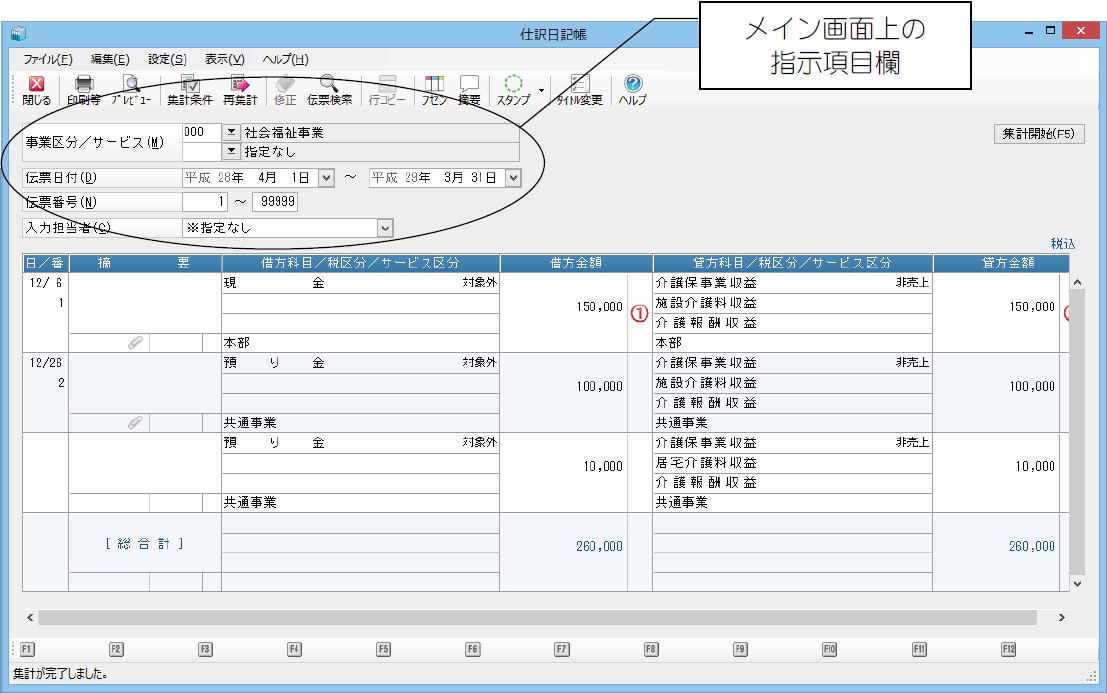Open the start date 伝票日付 calendar dropdown
Image resolution: width=1107 pixels, height=693 pixels.
(x=326, y=178)
